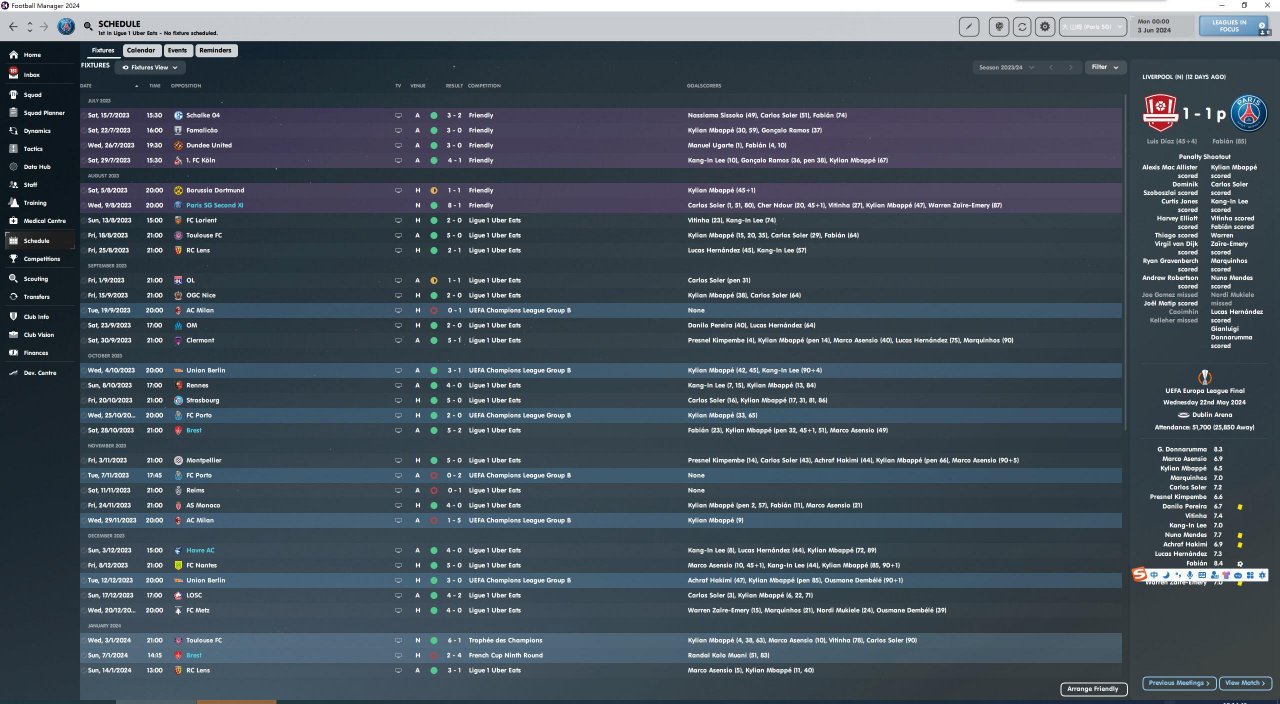This screenshot has width=1280, height=704.
Task: Switch to the Events tab
Action: point(177,50)
